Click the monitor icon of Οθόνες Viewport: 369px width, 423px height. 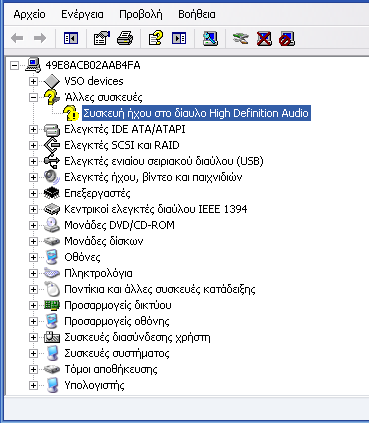[x=52, y=257]
